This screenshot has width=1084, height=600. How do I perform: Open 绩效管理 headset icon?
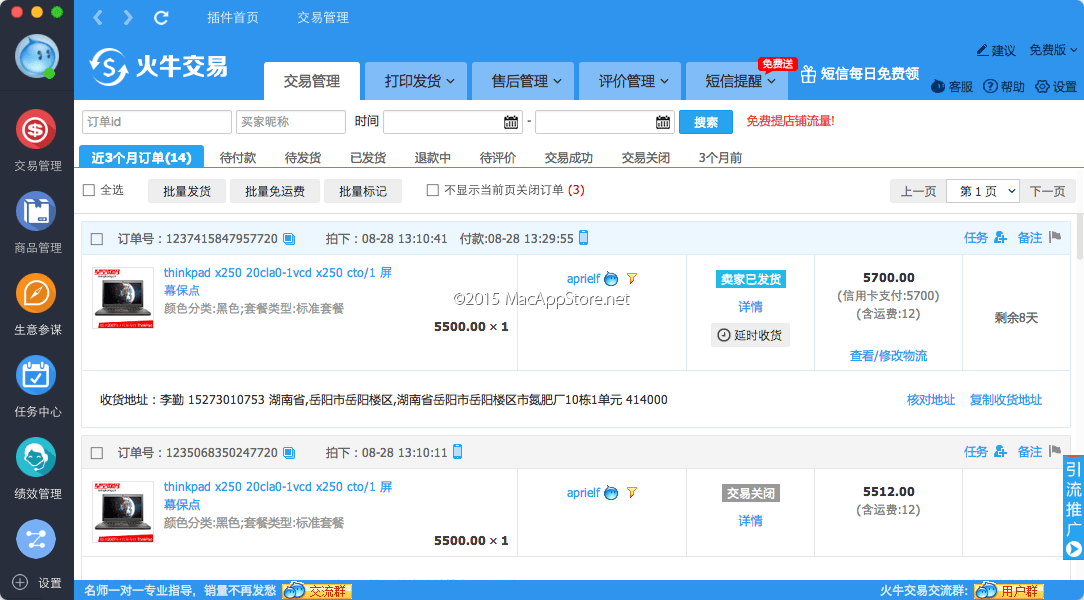coord(36,457)
